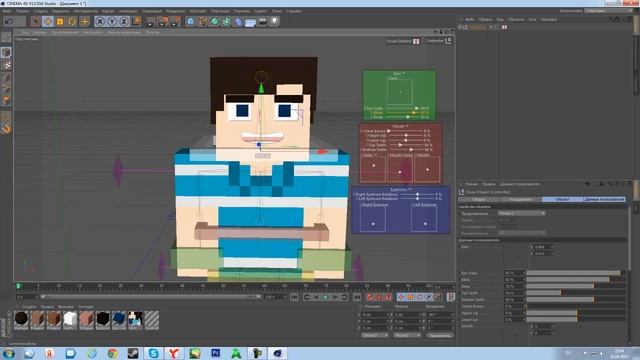Screen dimensions: 640x360
Task: Open the Представление dropdown in attributes
Action: 521,213
